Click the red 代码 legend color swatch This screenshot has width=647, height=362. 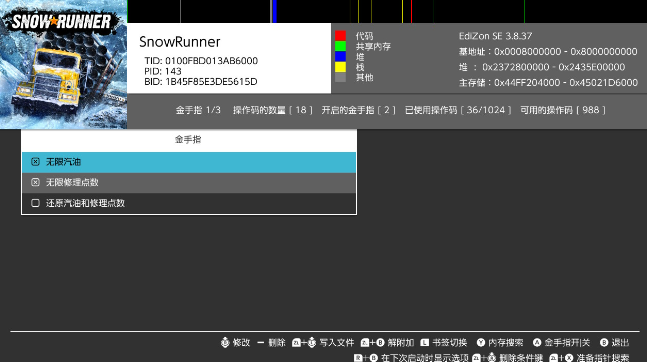coord(340,35)
